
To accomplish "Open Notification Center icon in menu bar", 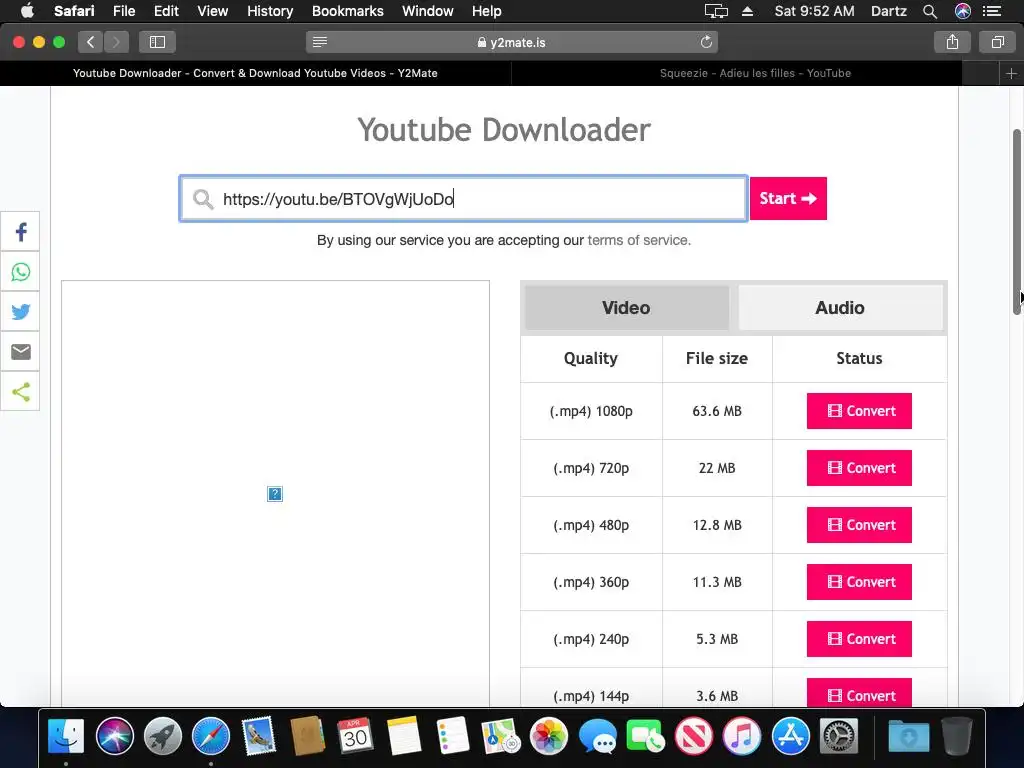I will [992, 11].
